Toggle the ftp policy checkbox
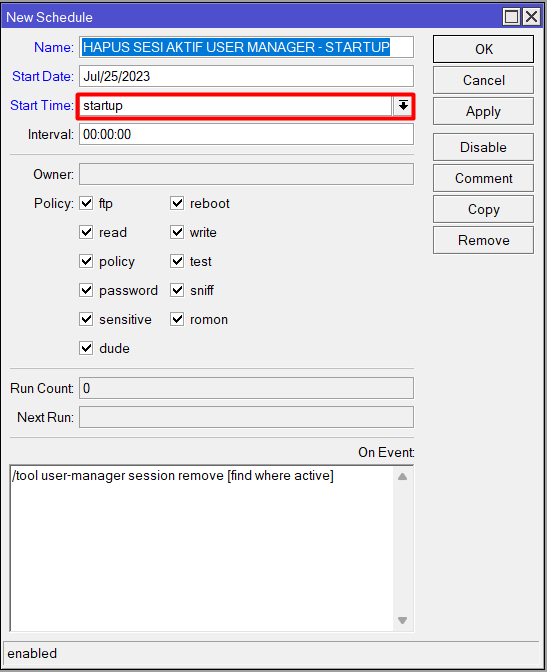The width and height of the screenshot is (547, 672). coord(86,203)
